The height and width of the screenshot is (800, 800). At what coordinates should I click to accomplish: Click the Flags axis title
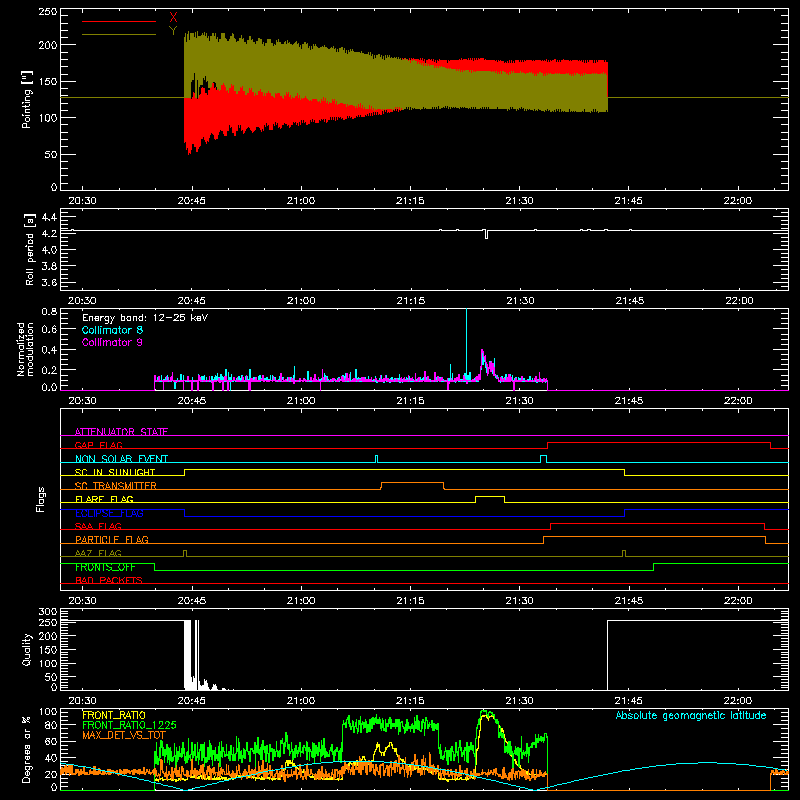click(x=40, y=499)
